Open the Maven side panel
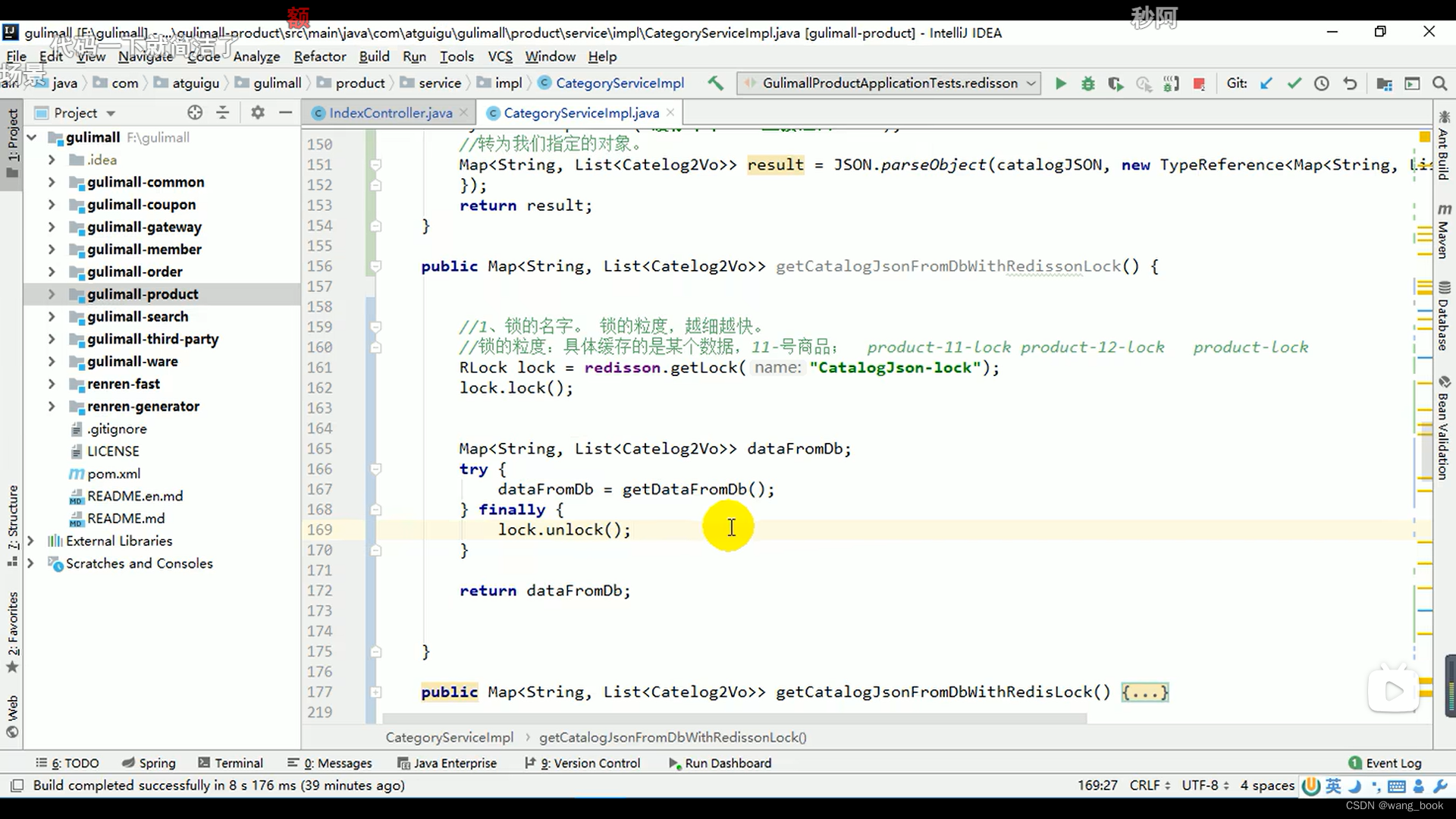 pos(1443,231)
